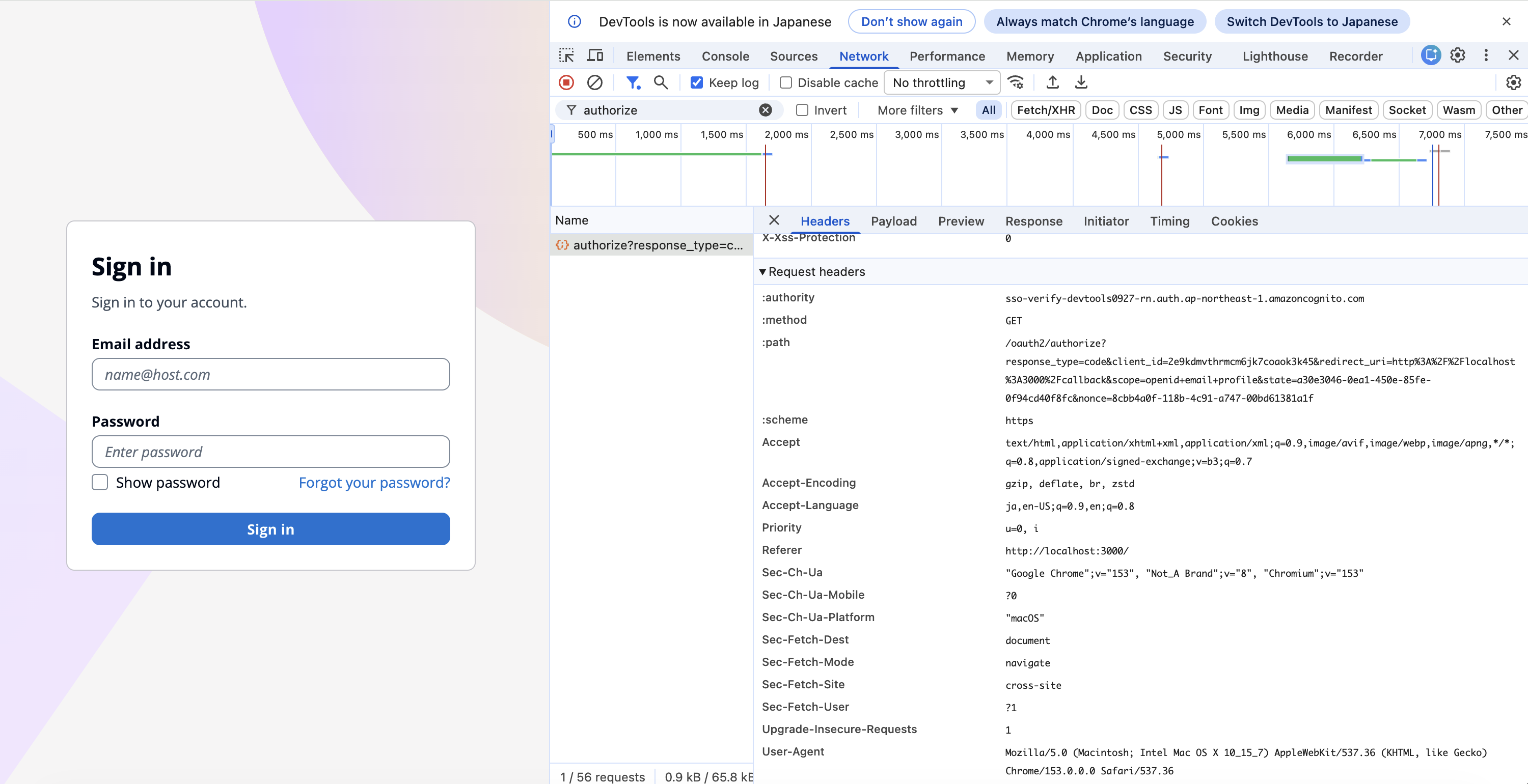View the request Payload tab
The height and width of the screenshot is (784, 1528).
click(893, 220)
